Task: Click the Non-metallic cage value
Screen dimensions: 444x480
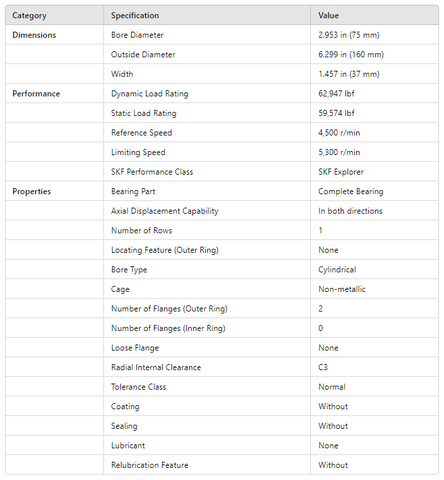Action: click(x=342, y=289)
